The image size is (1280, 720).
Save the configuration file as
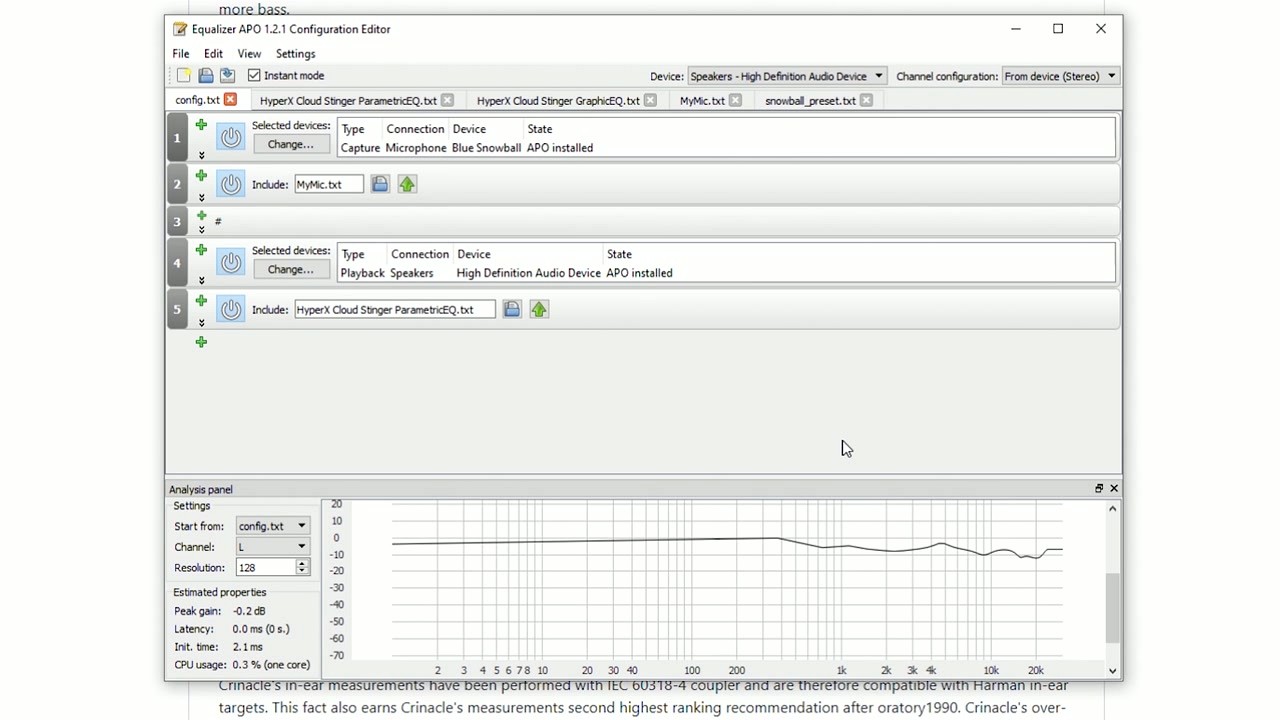[x=227, y=75]
